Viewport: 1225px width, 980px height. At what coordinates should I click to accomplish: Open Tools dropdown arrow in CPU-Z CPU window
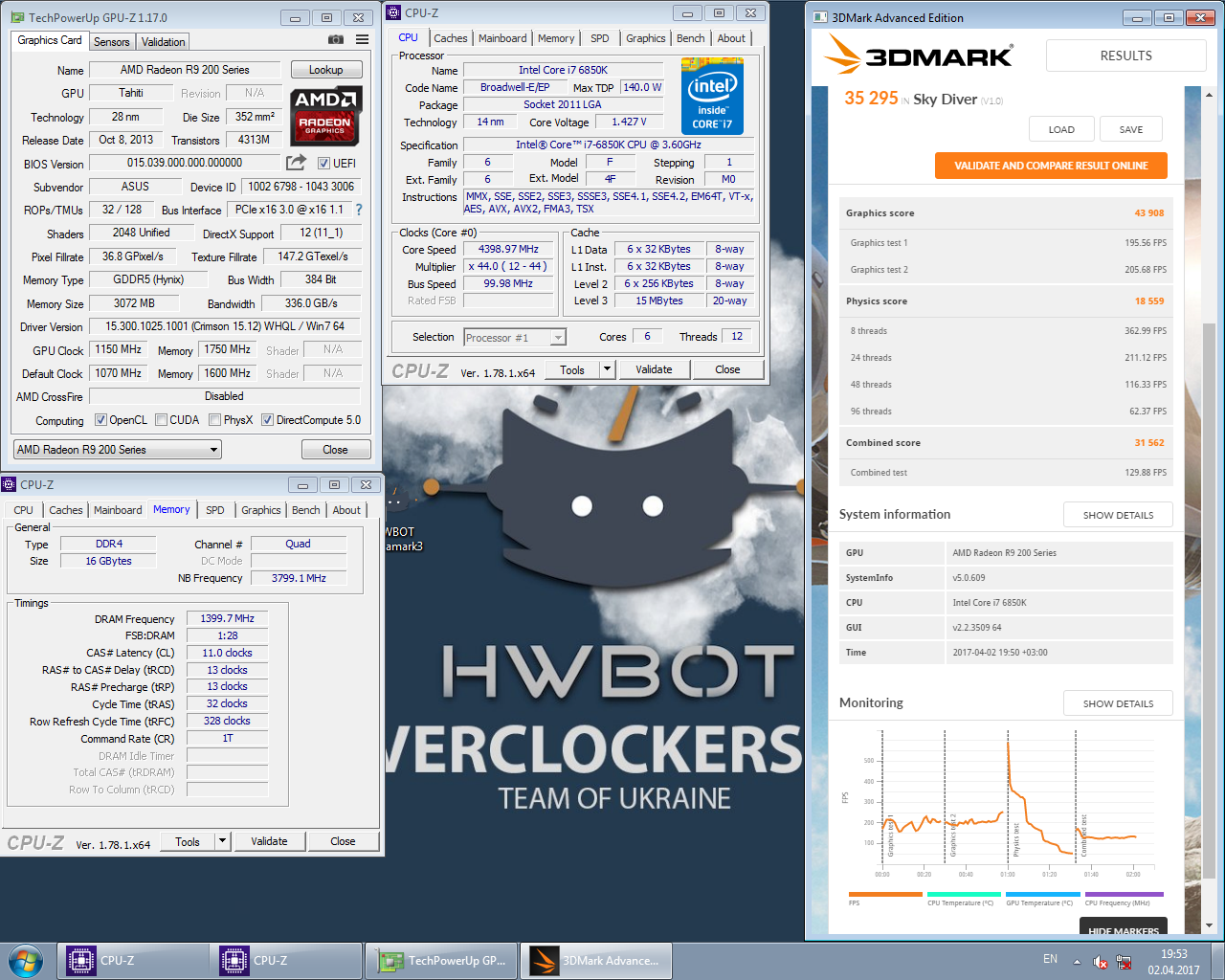click(x=606, y=369)
